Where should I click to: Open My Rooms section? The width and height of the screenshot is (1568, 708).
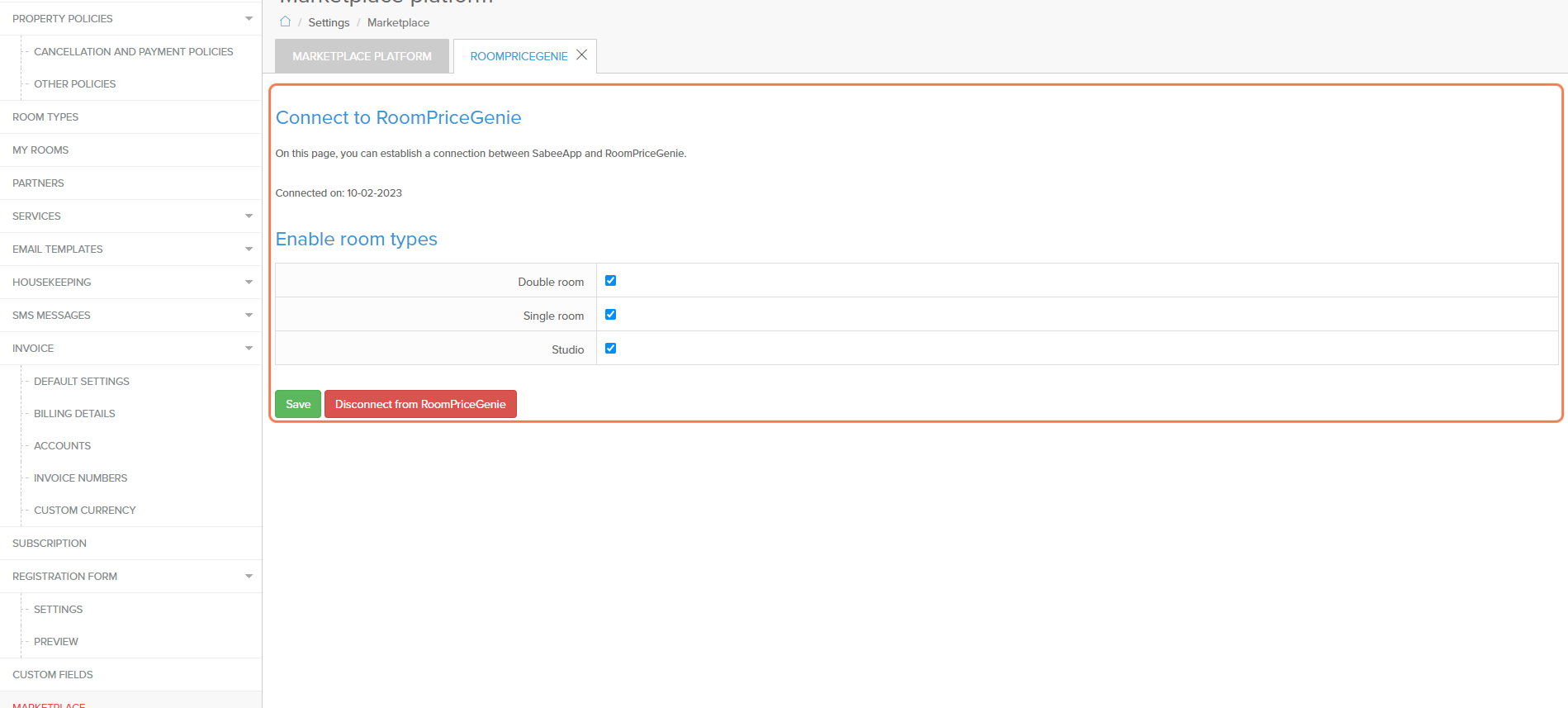40,150
